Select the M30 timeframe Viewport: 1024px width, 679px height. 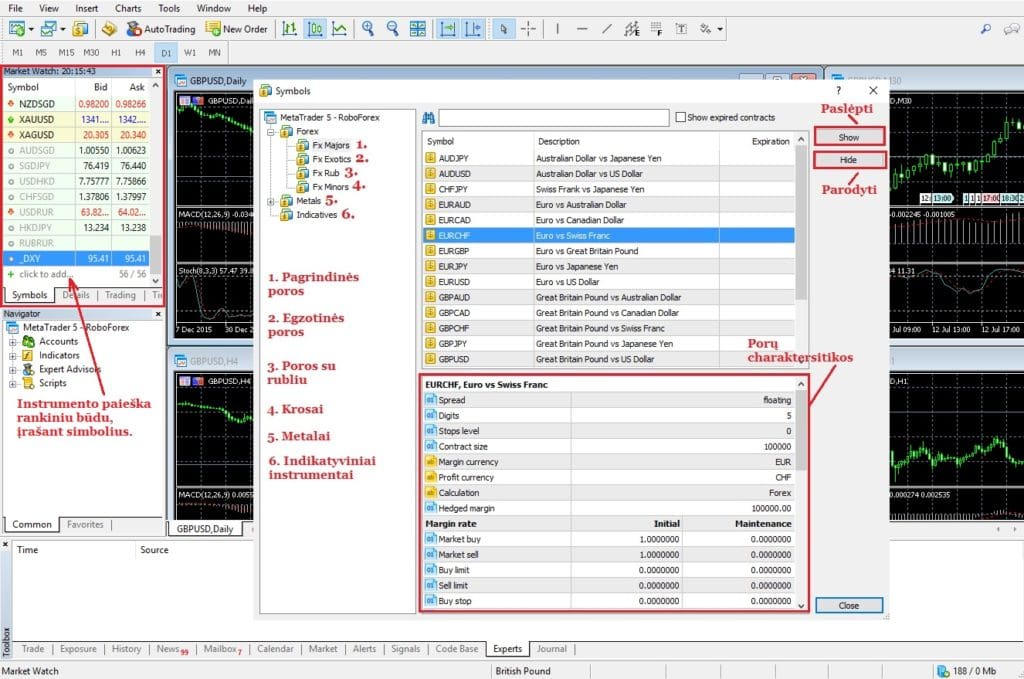tap(91, 52)
